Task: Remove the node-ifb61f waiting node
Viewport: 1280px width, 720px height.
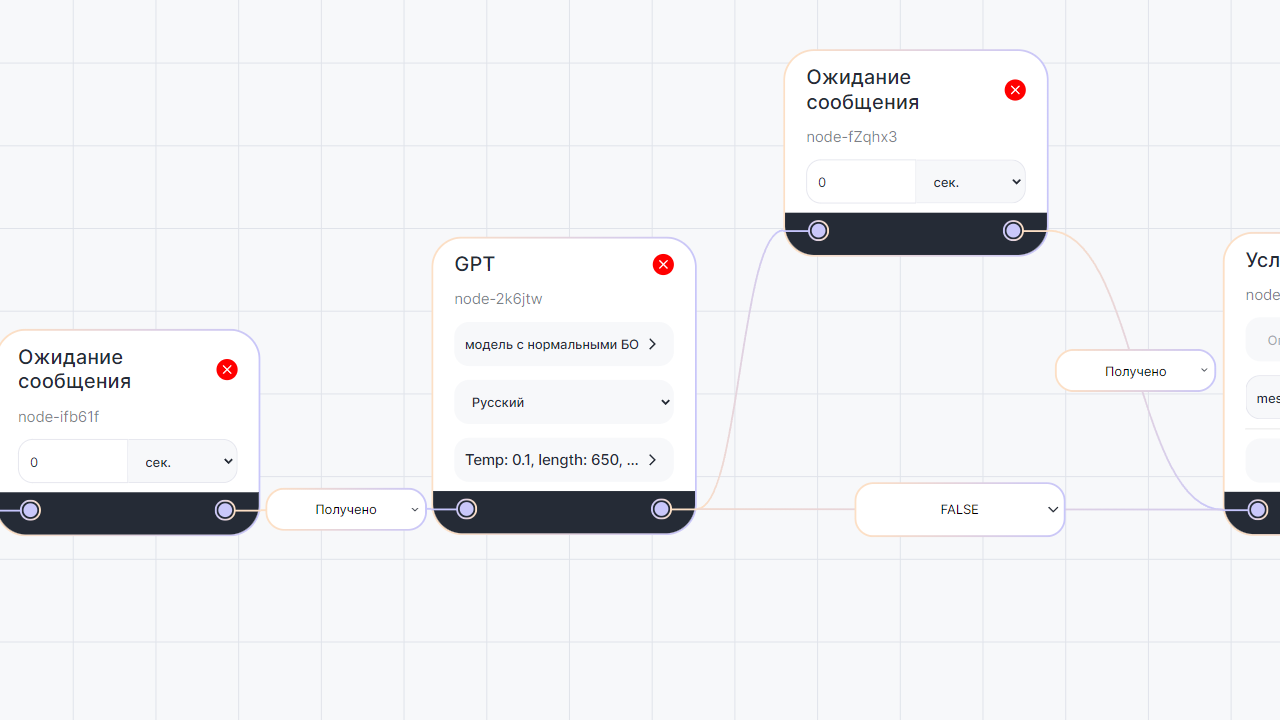Action: (x=227, y=370)
